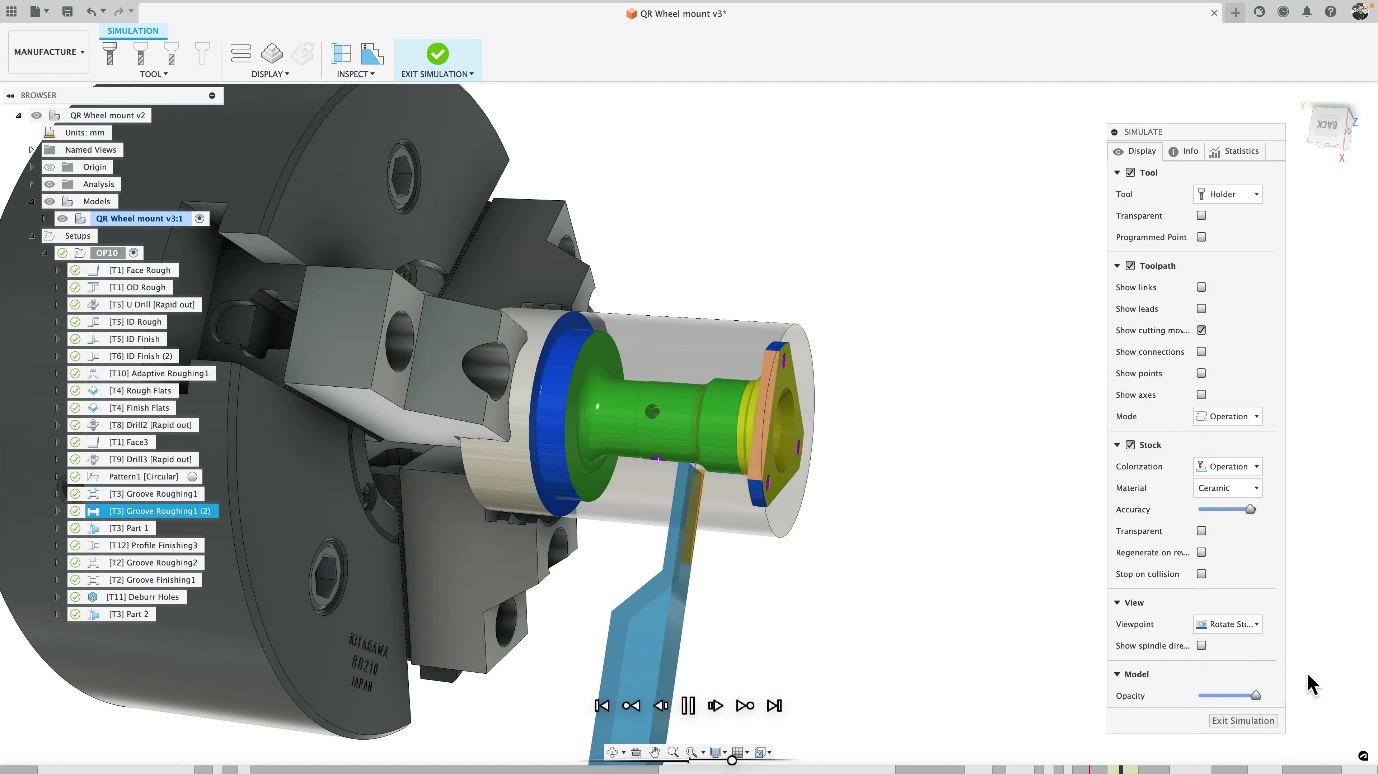Change the stock Material from Ceramic
Viewport: 1378px width, 774px height.
pos(1227,488)
